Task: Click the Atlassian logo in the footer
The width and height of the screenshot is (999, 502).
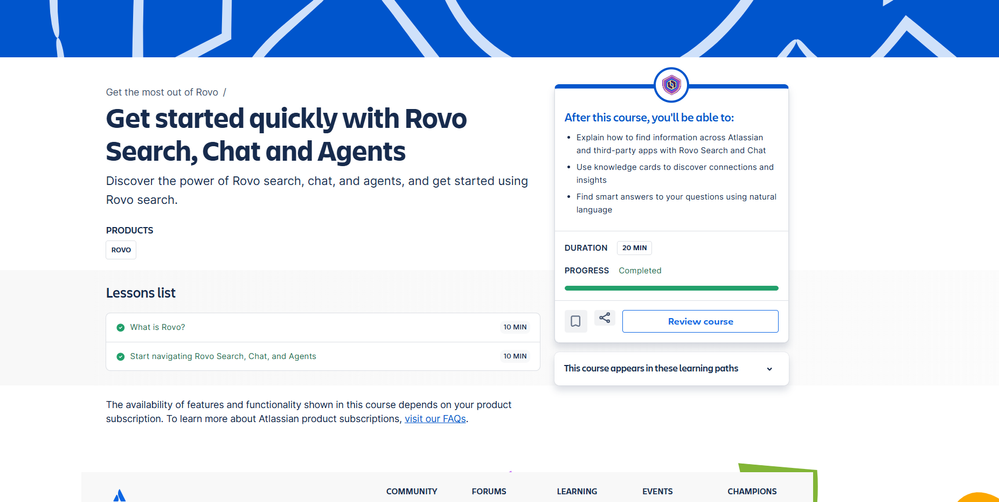Action: [119, 494]
